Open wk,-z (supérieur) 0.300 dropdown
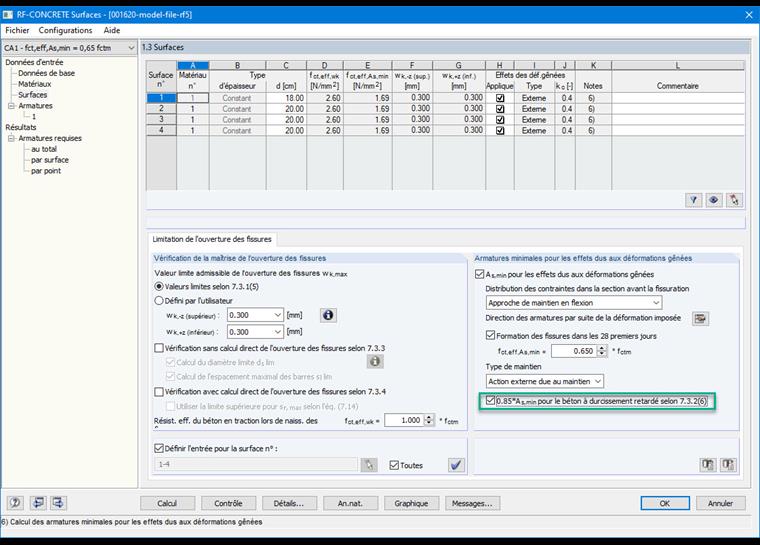Screen dimensions: 760x545 tap(277, 315)
